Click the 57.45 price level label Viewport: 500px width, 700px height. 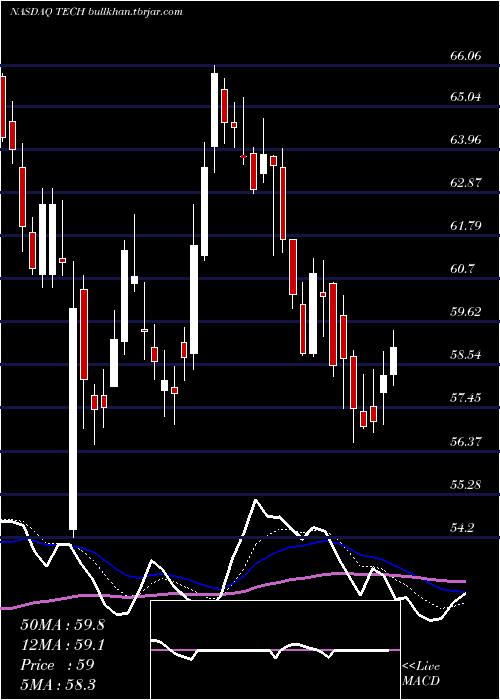point(466,398)
